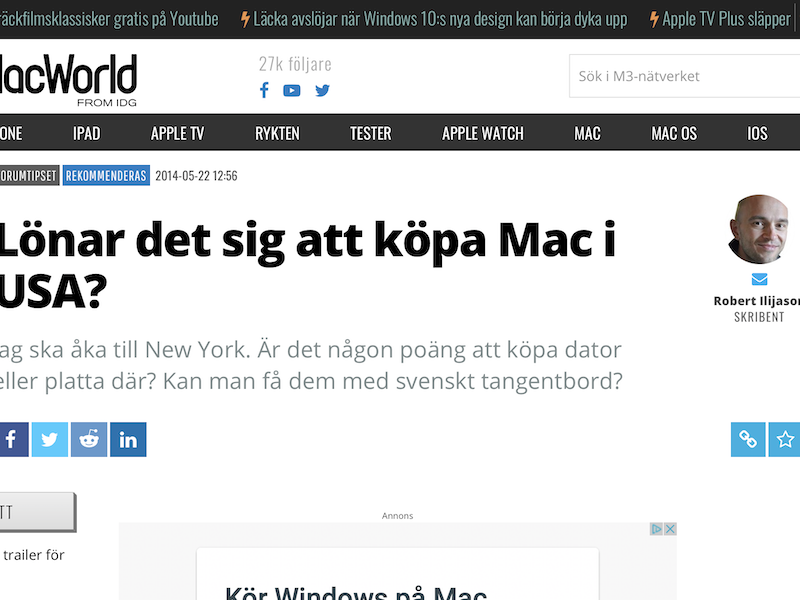Open Apple Watch section
This screenshot has width=800, height=600.
click(483, 134)
